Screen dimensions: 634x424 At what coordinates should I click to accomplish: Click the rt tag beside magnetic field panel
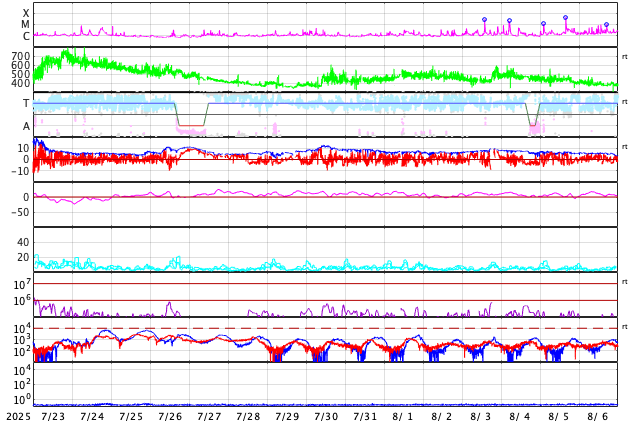coord(625,147)
